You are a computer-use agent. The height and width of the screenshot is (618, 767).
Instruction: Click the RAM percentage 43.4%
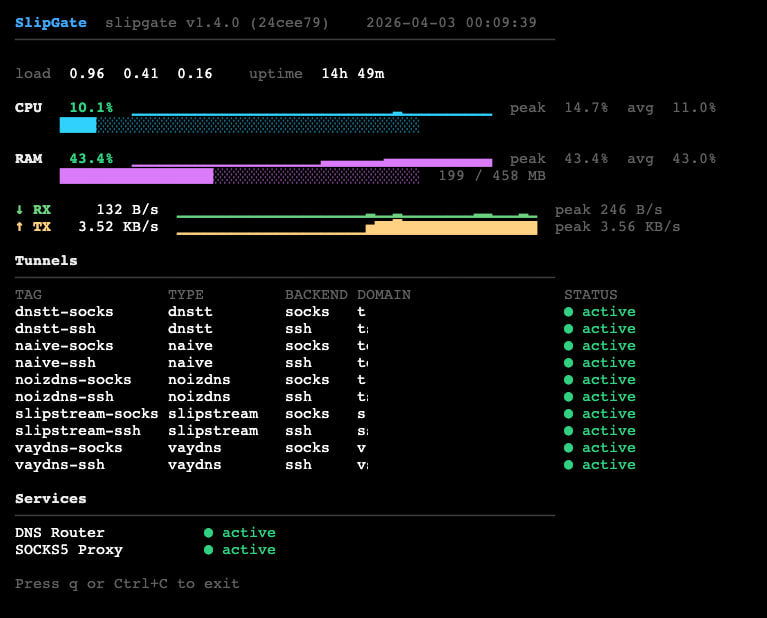click(x=91, y=159)
